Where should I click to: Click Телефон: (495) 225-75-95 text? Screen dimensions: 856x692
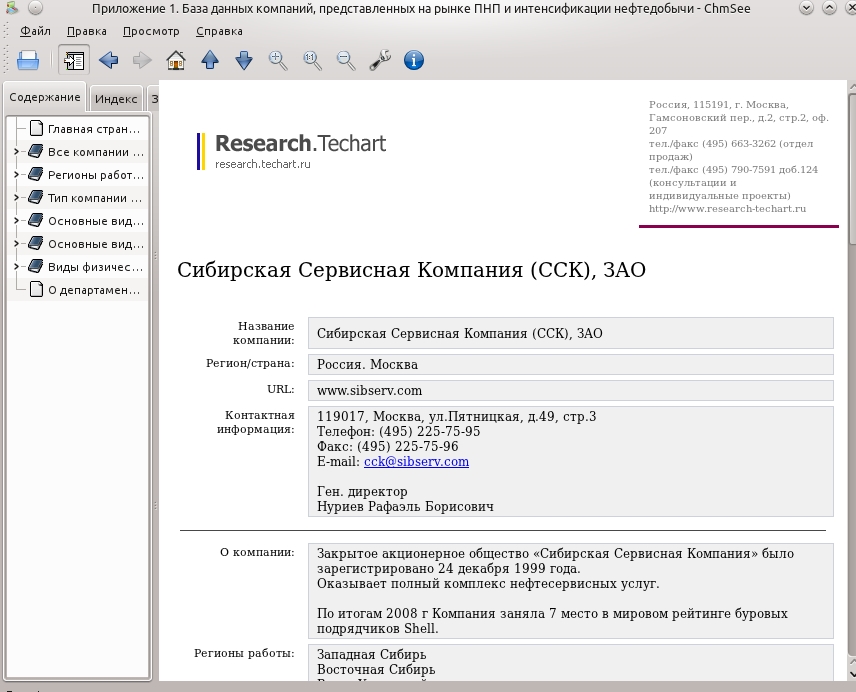pos(399,432)
